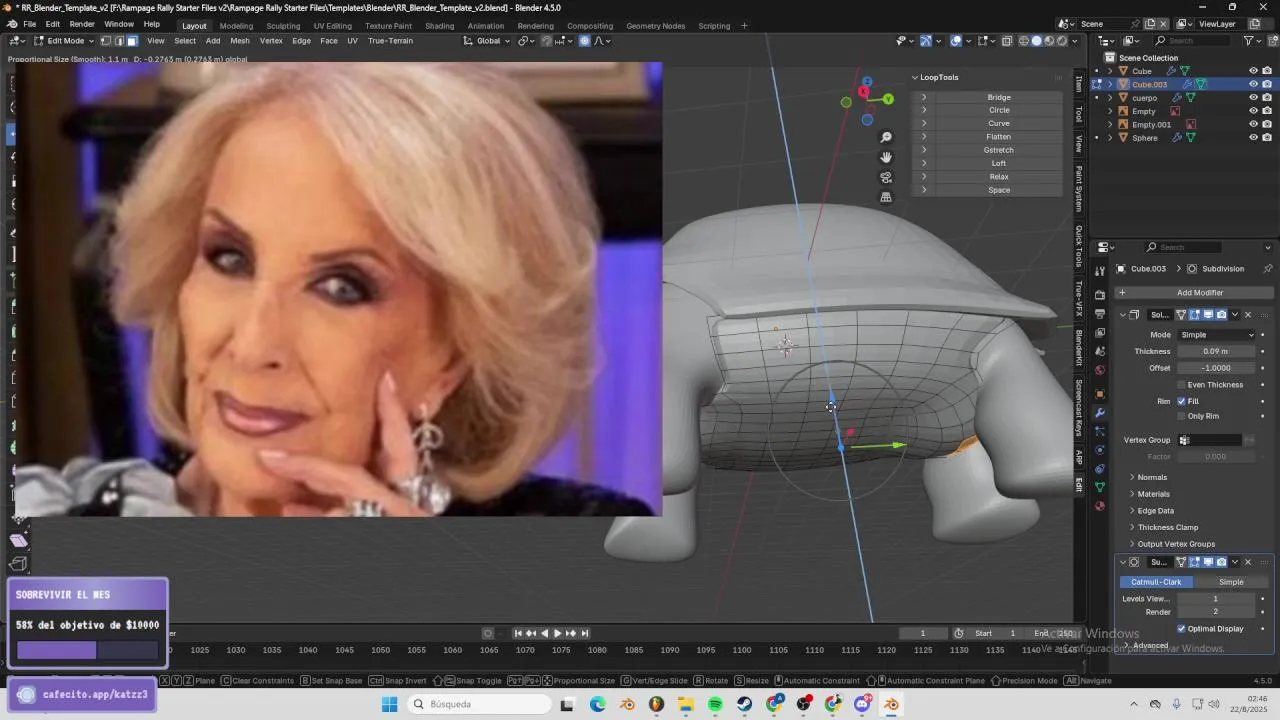Toggle proportional editing icon in header

585,41
